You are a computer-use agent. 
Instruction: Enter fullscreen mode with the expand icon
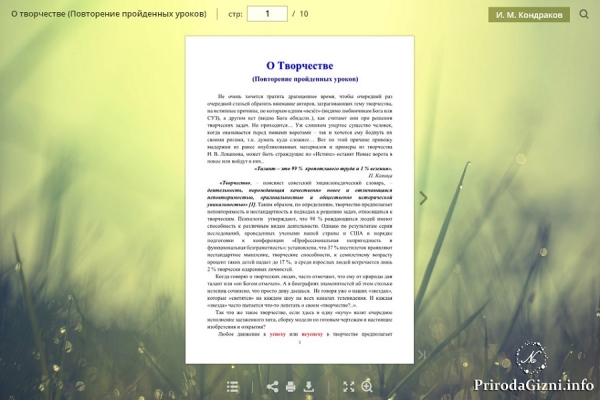[x=349, y=387]
